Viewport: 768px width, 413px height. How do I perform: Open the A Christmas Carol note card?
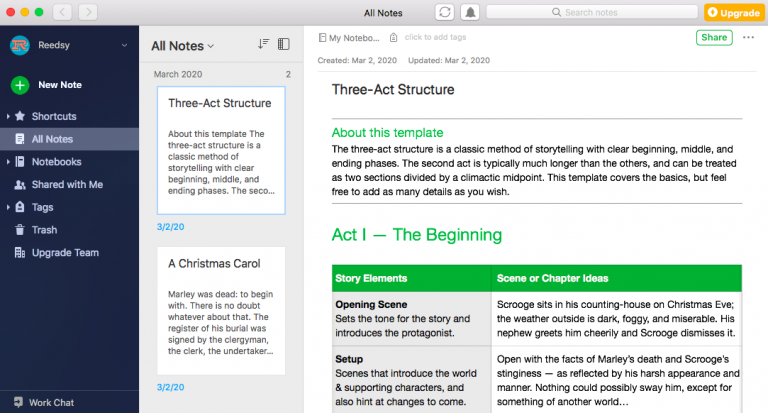[221, 311]
